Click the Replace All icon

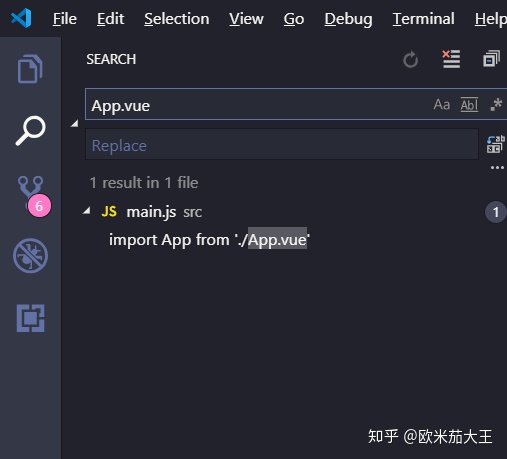(496, 144)
